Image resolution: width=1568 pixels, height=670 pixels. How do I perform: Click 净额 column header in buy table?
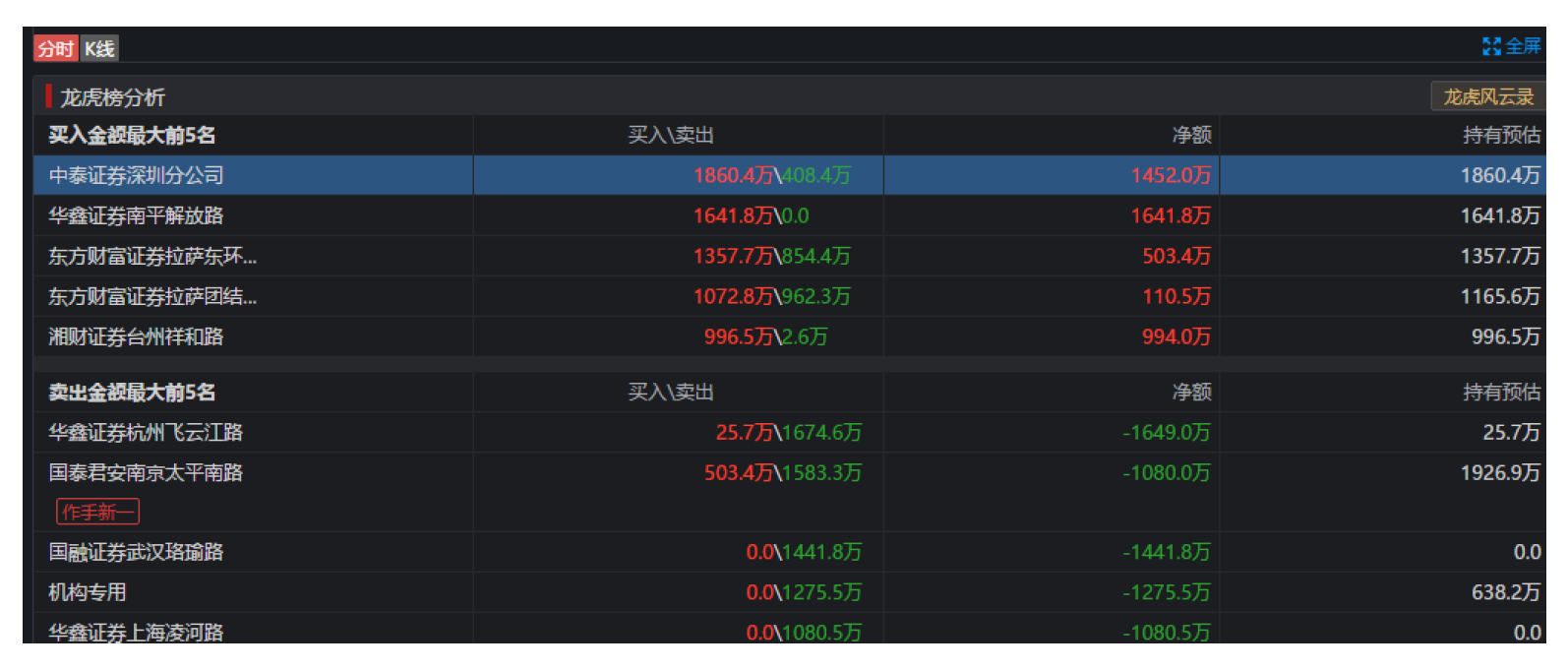point(1191,135)
